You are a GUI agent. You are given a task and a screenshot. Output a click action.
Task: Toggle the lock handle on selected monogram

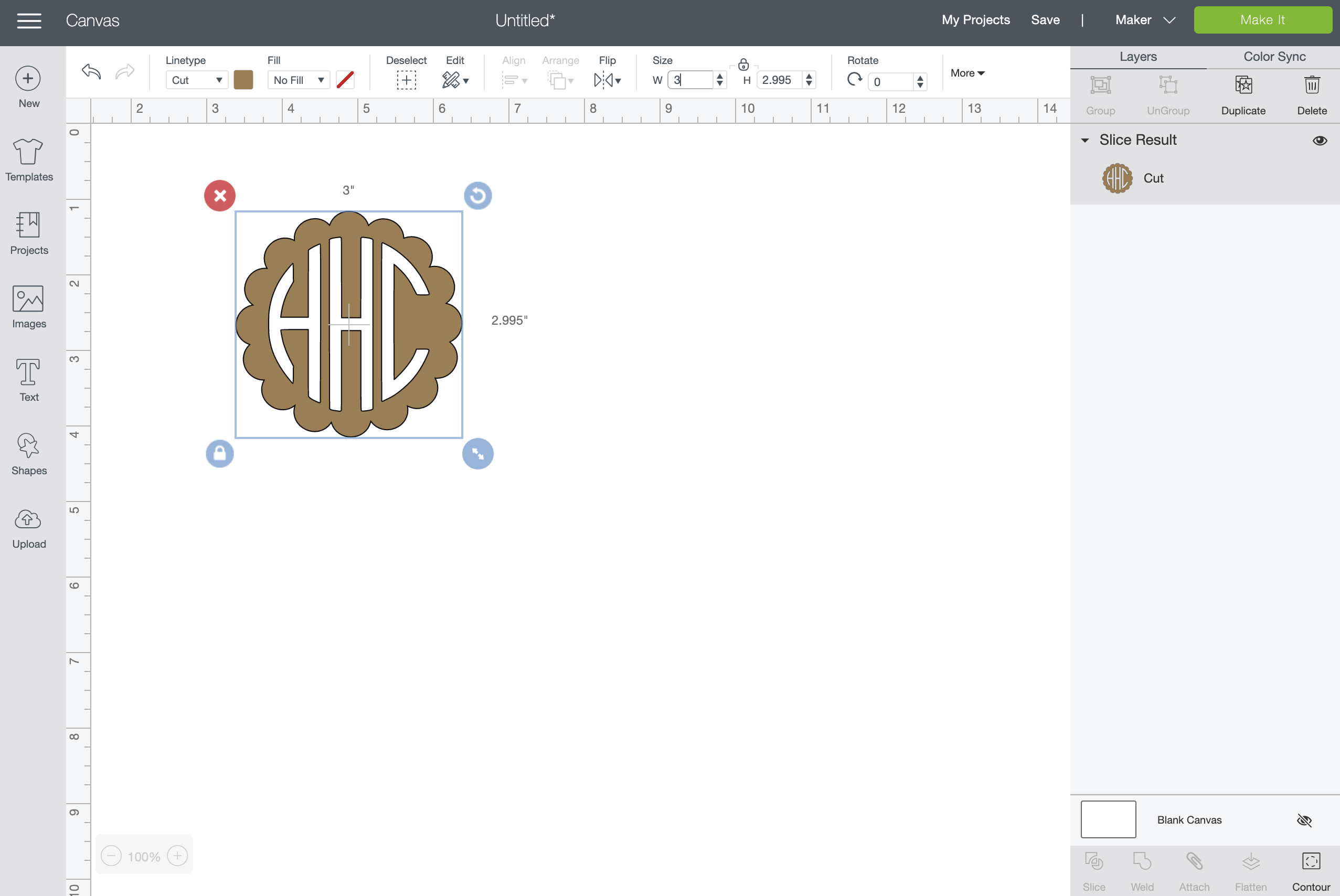coord(220,454)
